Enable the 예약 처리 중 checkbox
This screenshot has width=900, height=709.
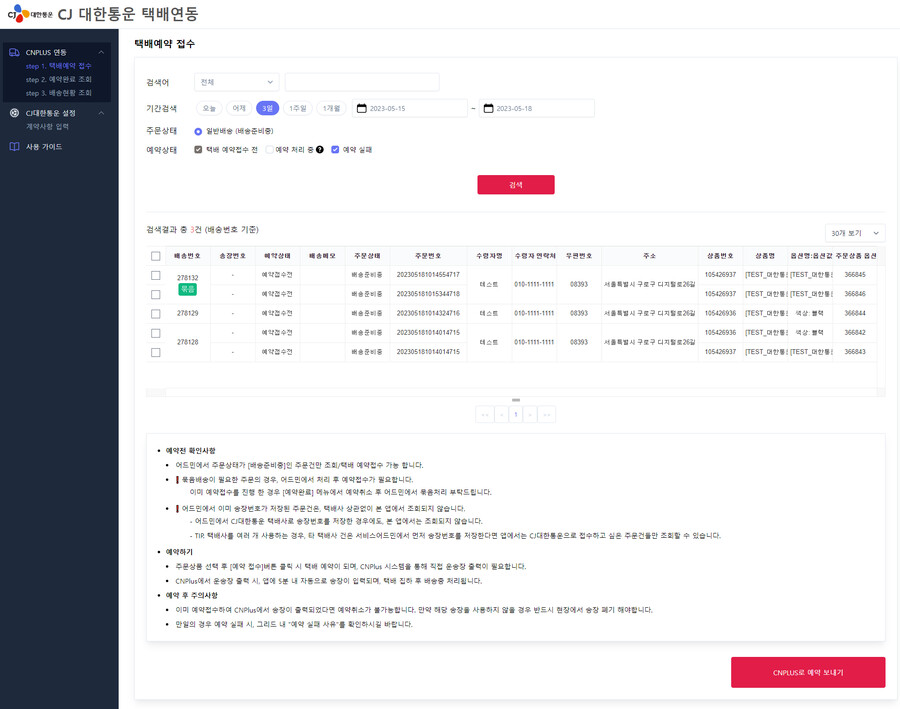click(270, 150)
